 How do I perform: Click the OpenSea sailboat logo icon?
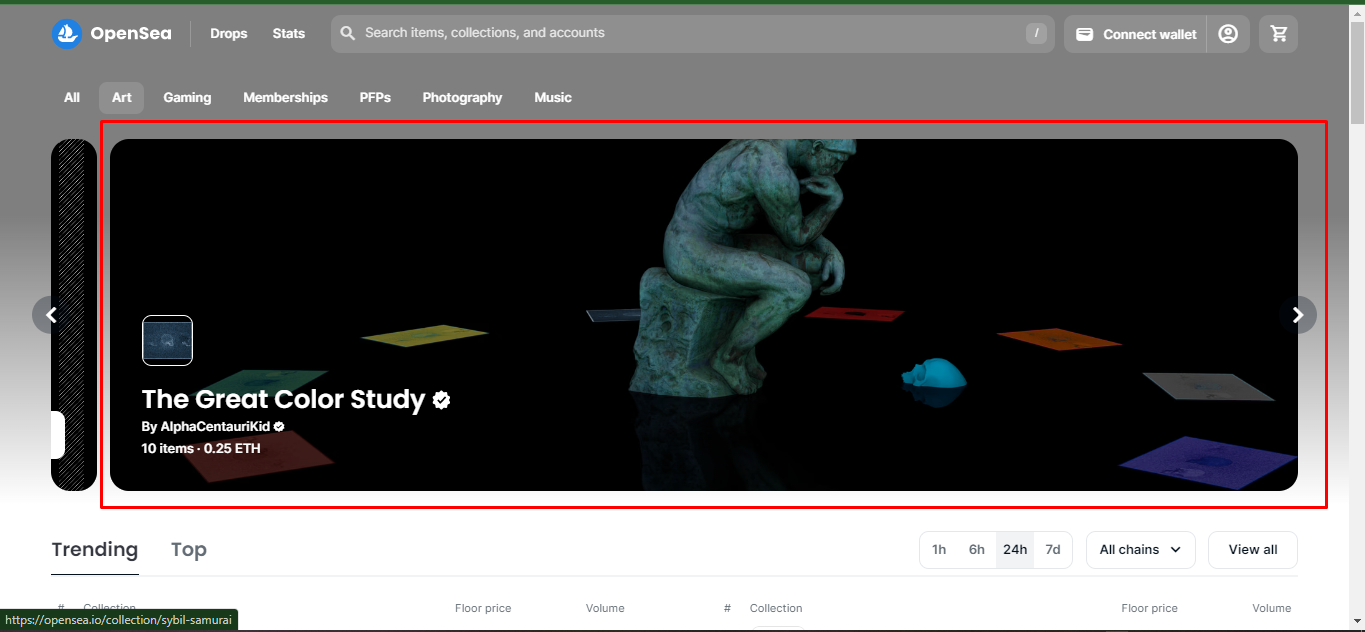click(67, 34)
